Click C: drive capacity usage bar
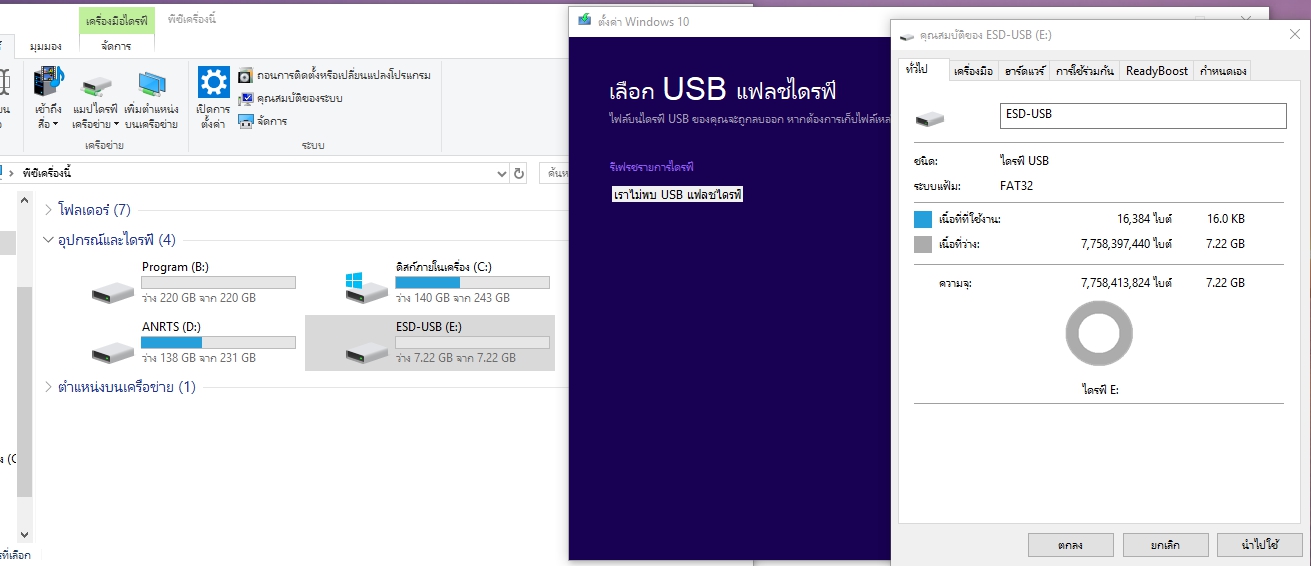Screen dimensions: 1311x566 coord(473,282)
